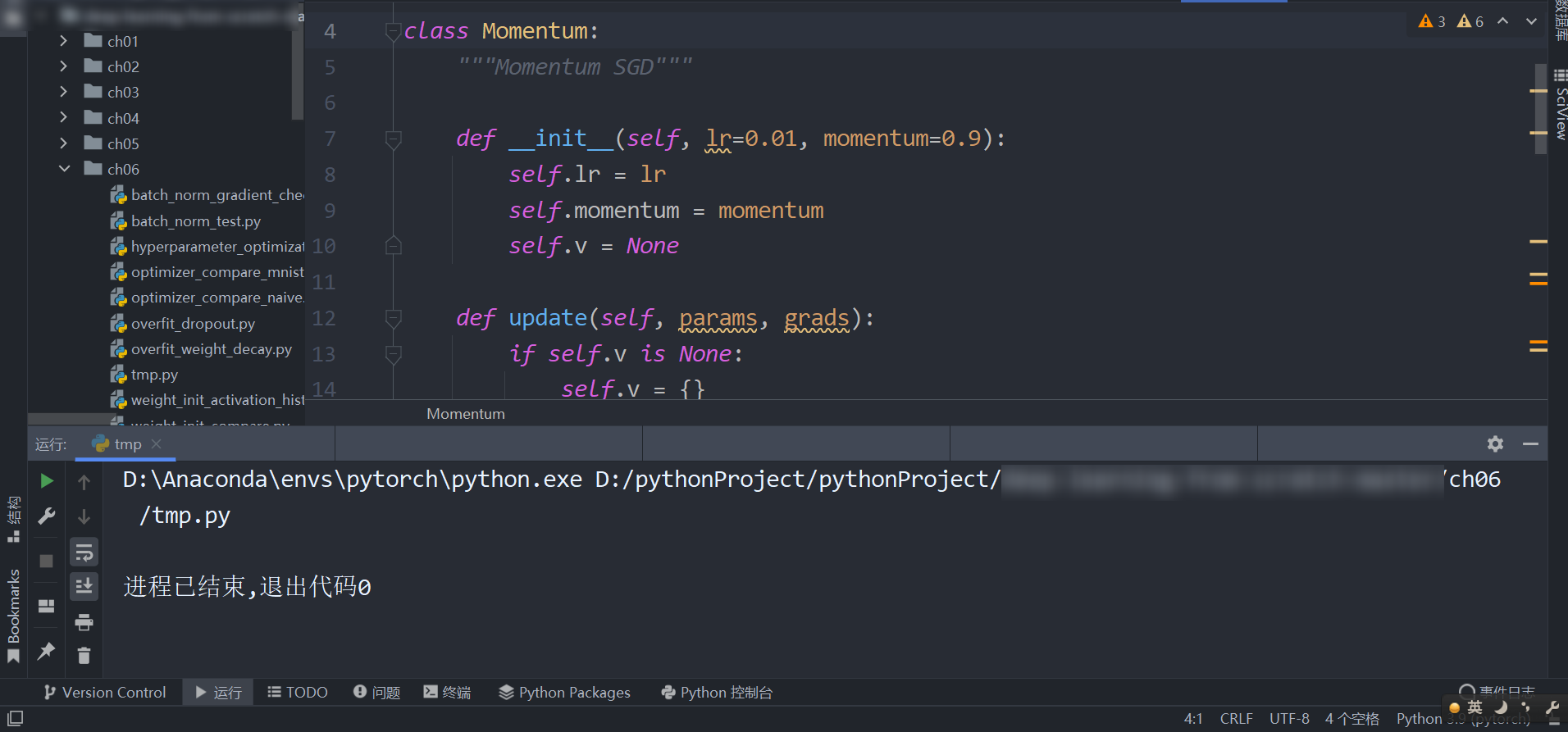Screen dimensions: 1568x732
Task: Fold the update method at line 12
Action: (x=393, y=318)
